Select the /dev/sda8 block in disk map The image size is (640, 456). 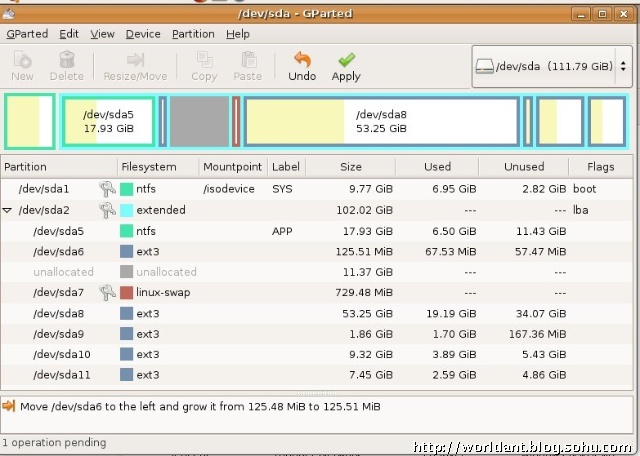[x=381, y=121]
